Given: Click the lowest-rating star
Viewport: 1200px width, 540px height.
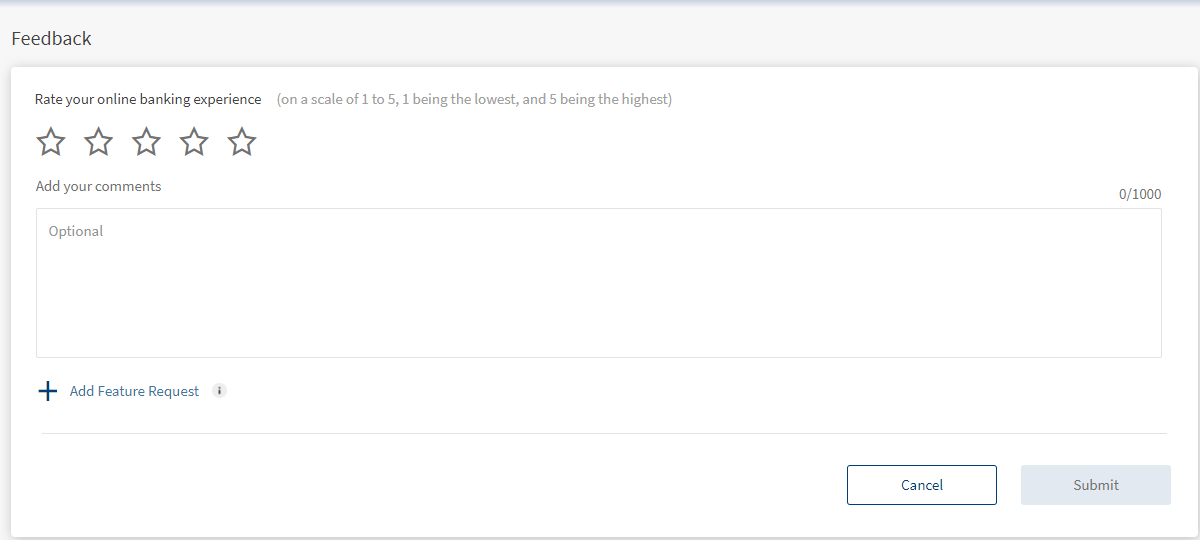Looking at the screenshot, I should tap(51, 142).
